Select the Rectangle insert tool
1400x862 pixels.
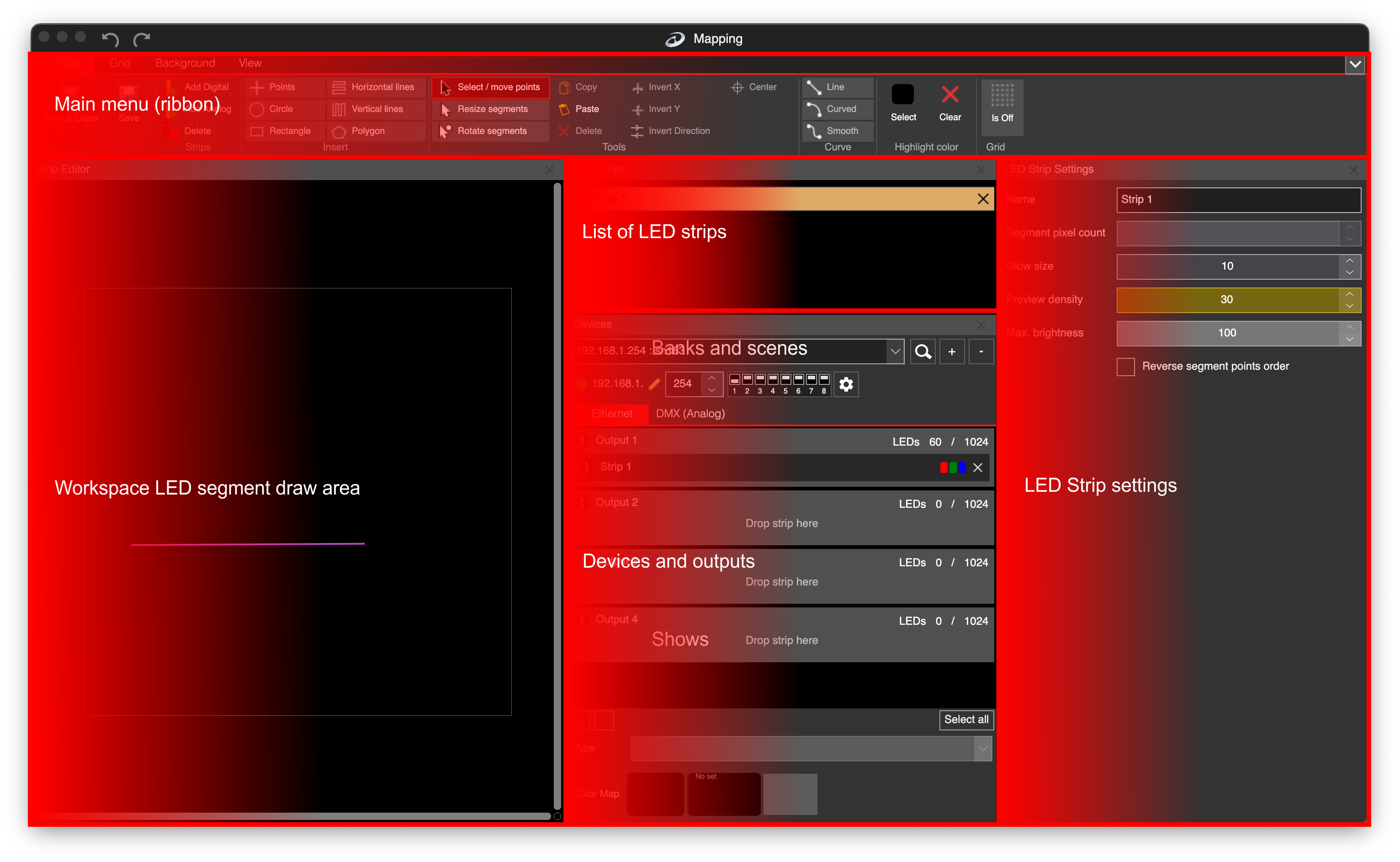[x=285, y=131]
